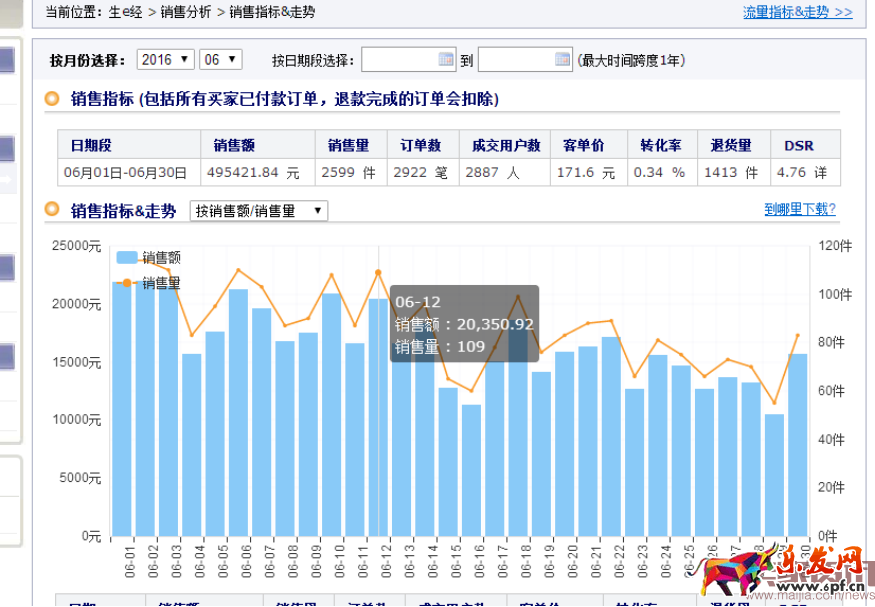
Task: Click the 到哪里下载 download link
Action: pyautogui.click(x=799, y=210)
